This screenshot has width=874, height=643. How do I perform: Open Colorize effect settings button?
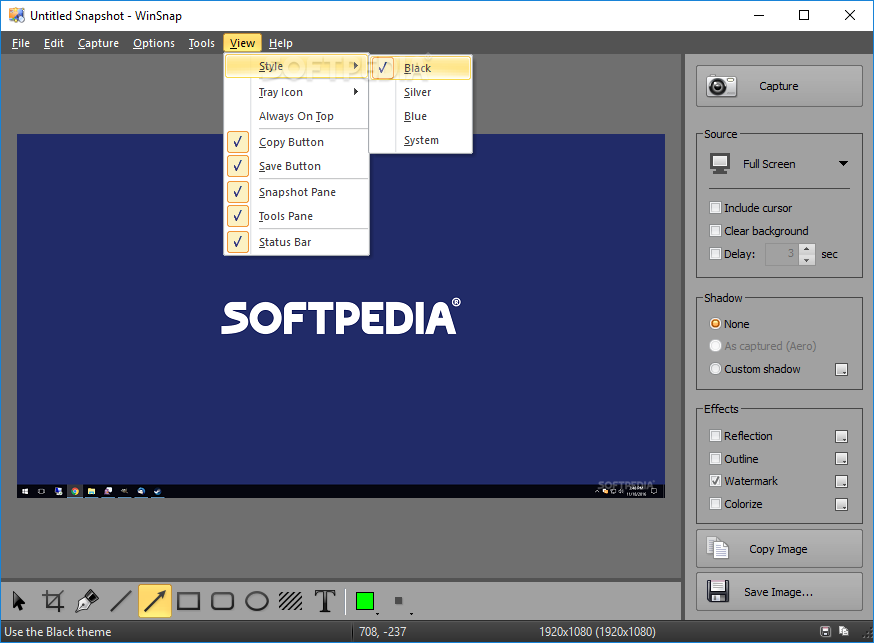pos(841,504)
